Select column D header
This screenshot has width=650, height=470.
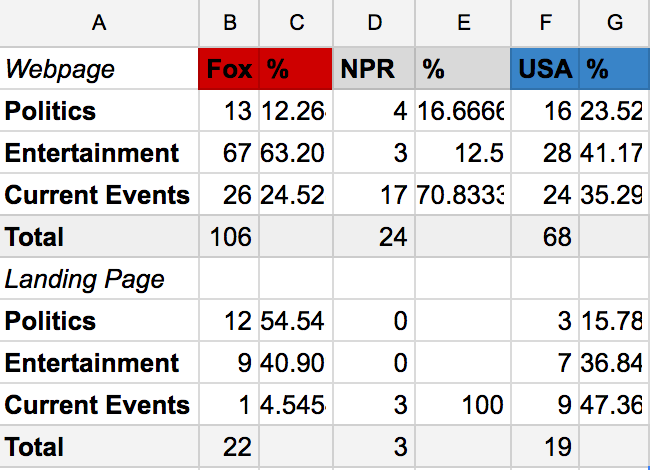[x=374, y=23]
